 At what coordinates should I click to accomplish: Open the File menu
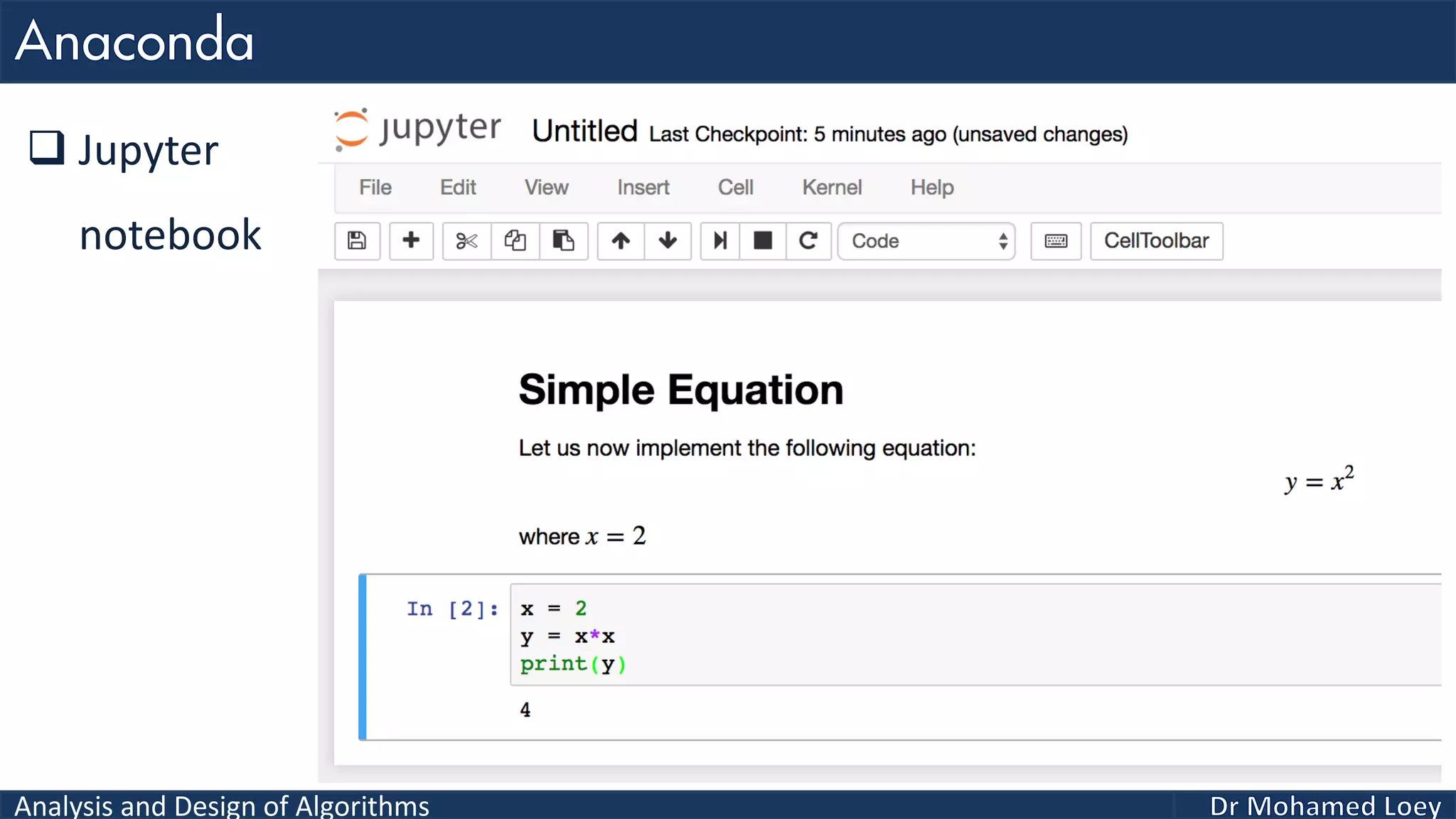tap(375, 188)
